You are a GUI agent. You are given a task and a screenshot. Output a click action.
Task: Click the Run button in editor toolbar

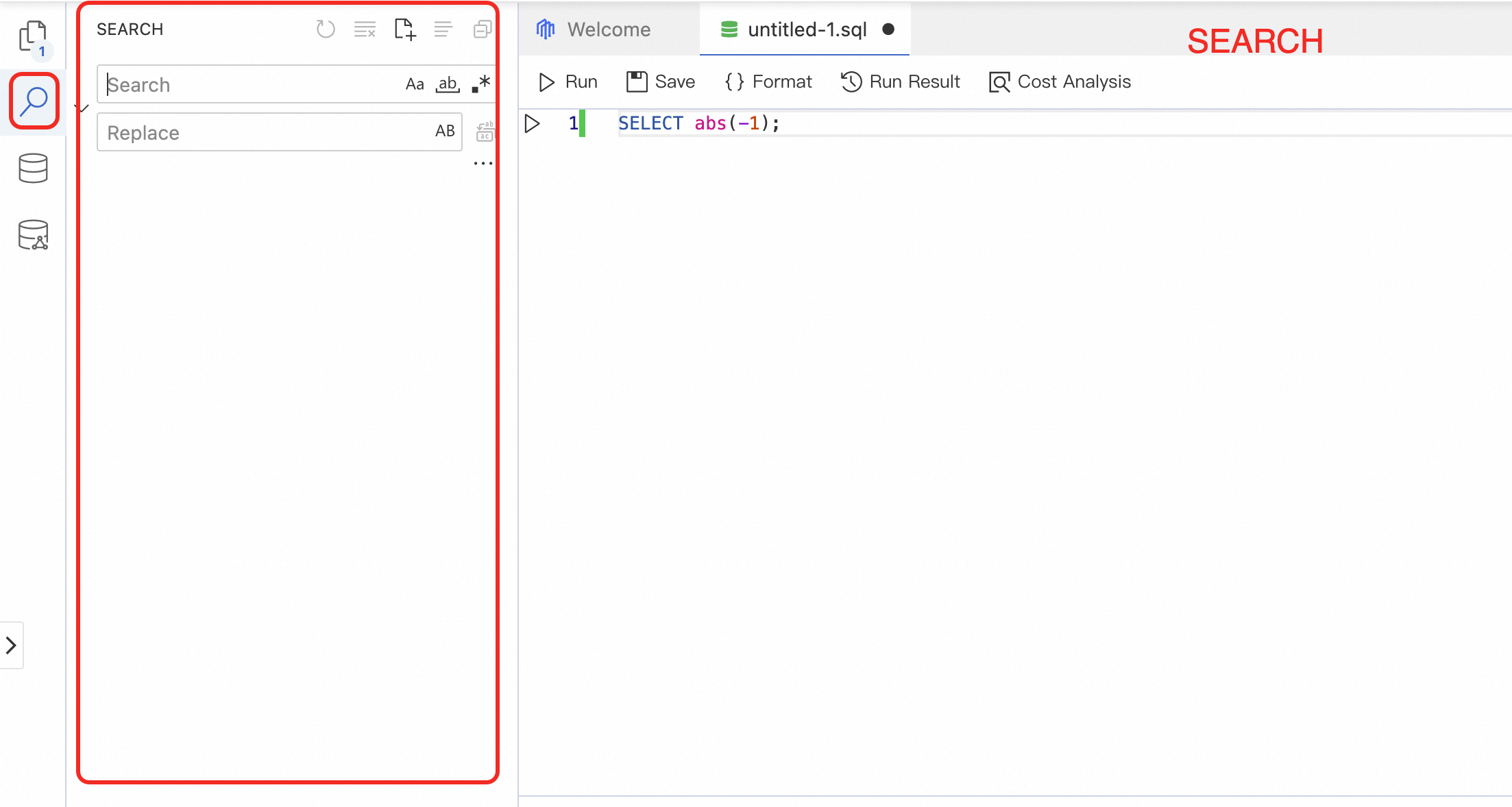tap(568, 82)
